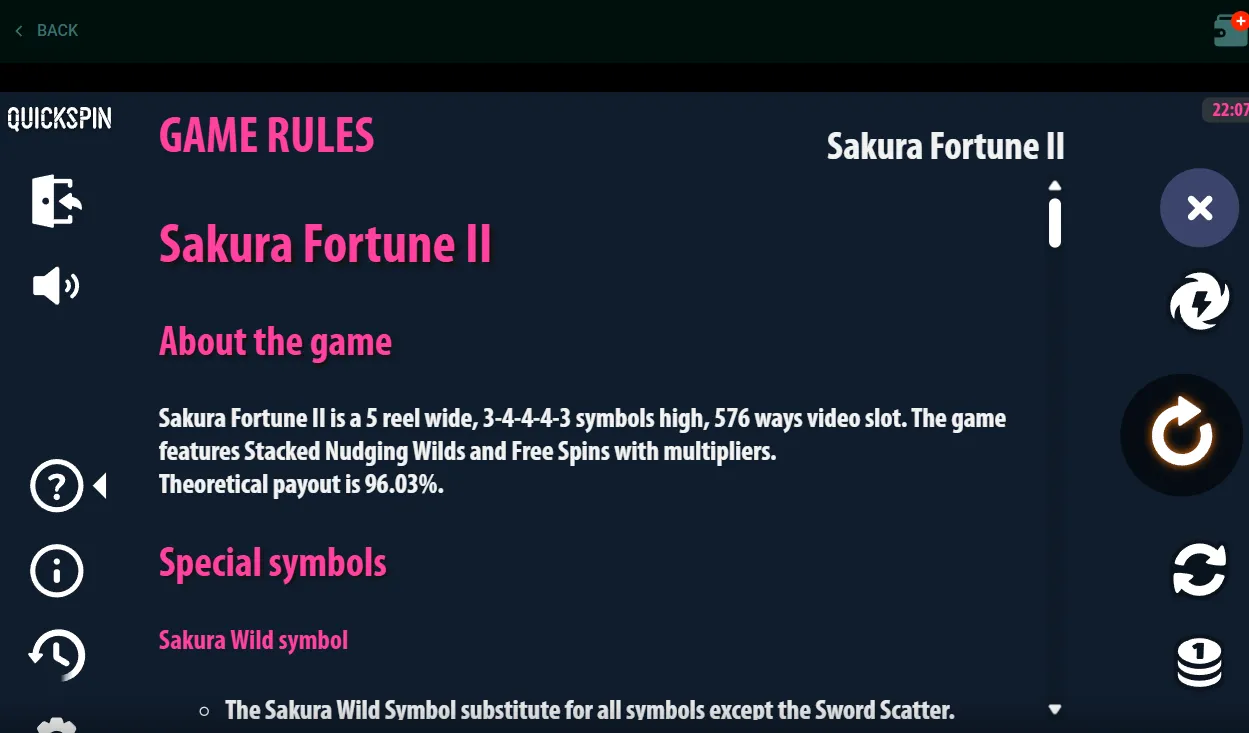Open the help question mark icon
The height and width of the screenshot is (733, 1249).
point(56,486)
